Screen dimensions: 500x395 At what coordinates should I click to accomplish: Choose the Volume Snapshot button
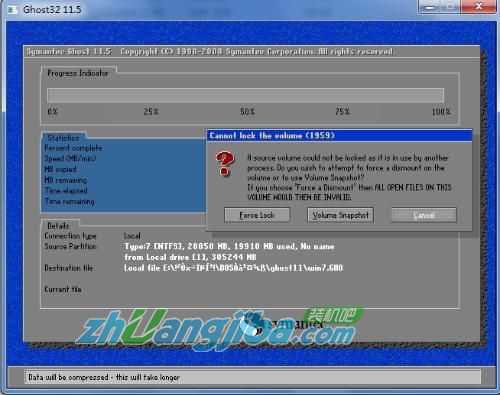(340, 215)
